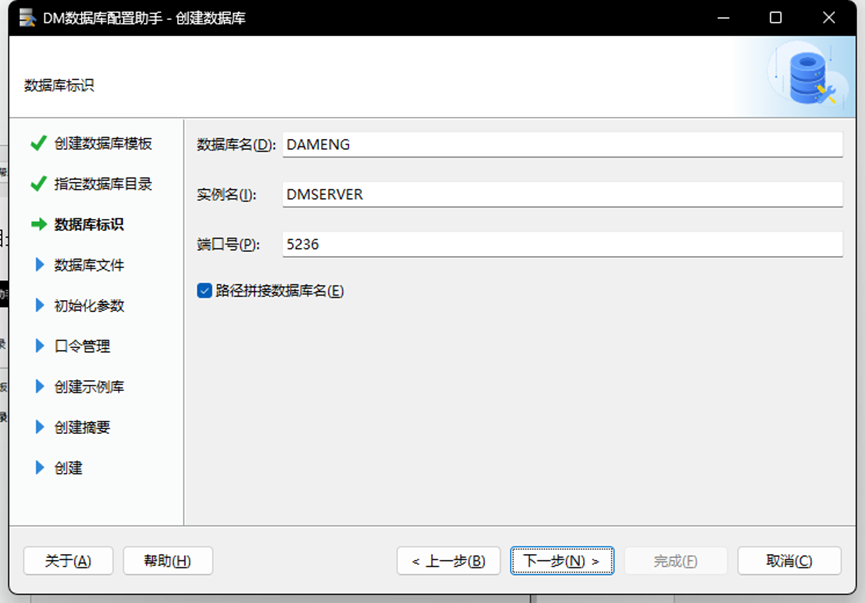Focus the 数据库名 field containing DAMENG
The height and width of the screenshot is (603, 865).
tap(563, 145)
